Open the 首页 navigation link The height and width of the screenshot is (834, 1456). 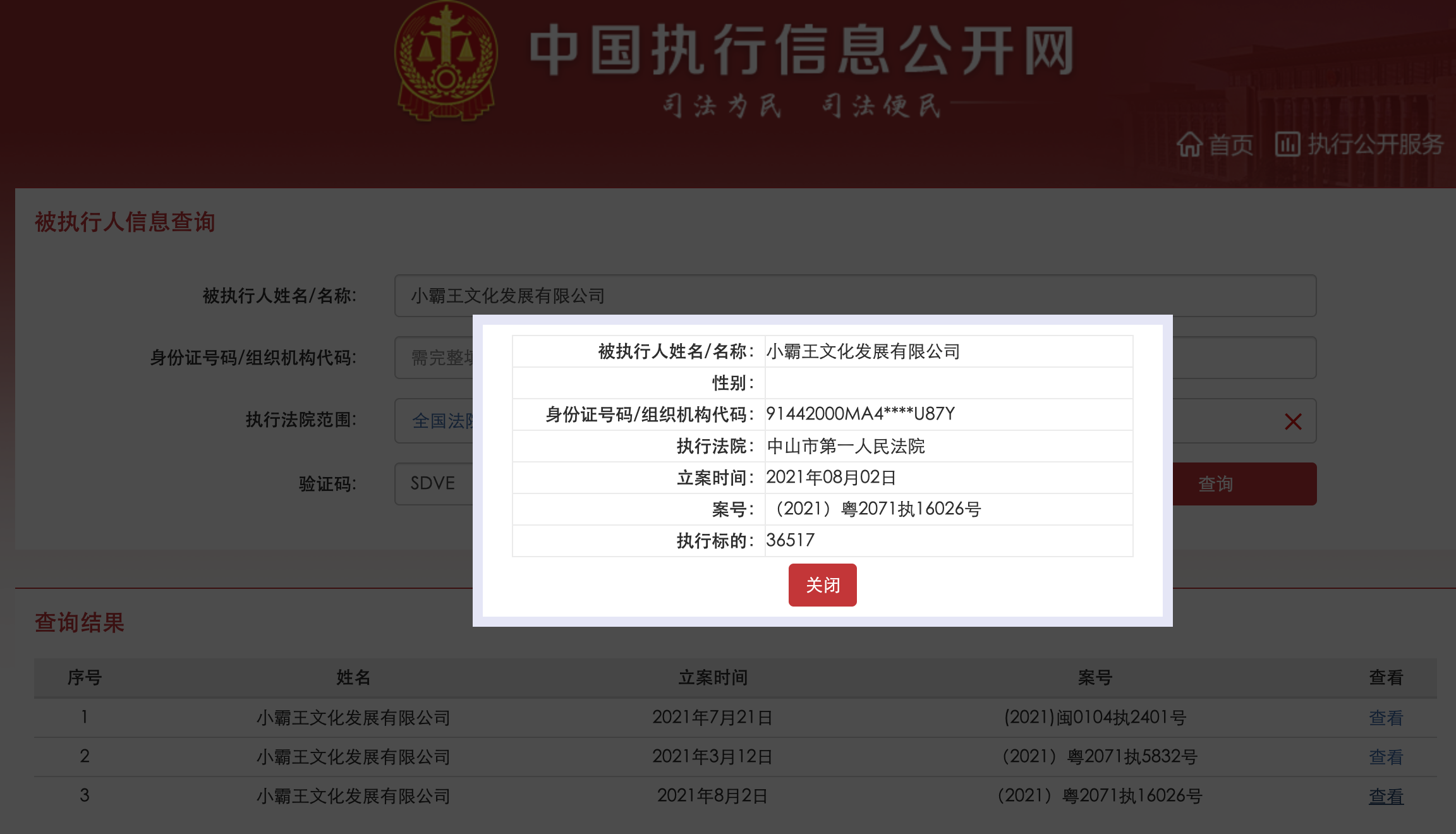tap(1230, 145)
